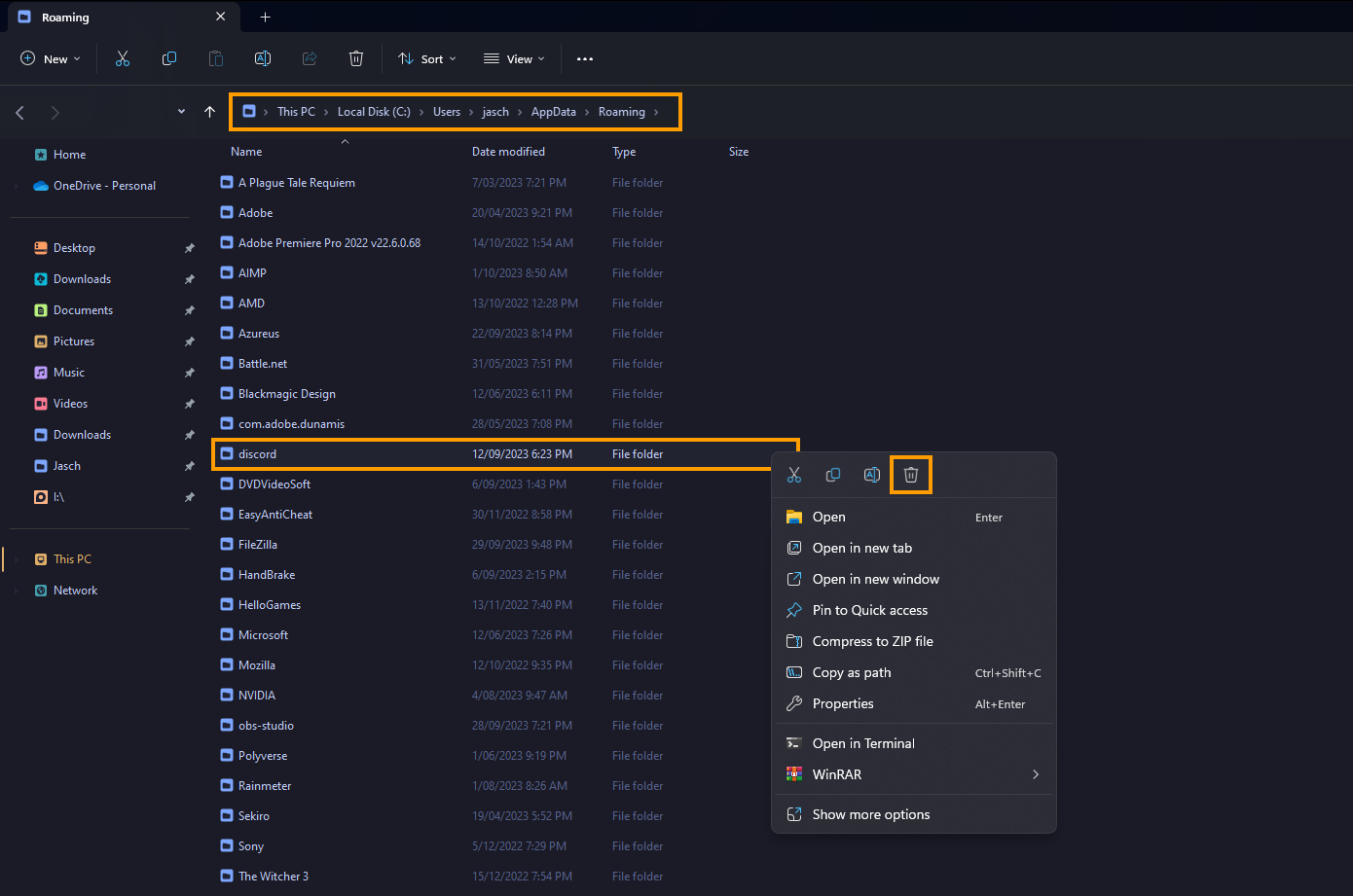Click AppData in the address bar path

click(x=554, y=112)
